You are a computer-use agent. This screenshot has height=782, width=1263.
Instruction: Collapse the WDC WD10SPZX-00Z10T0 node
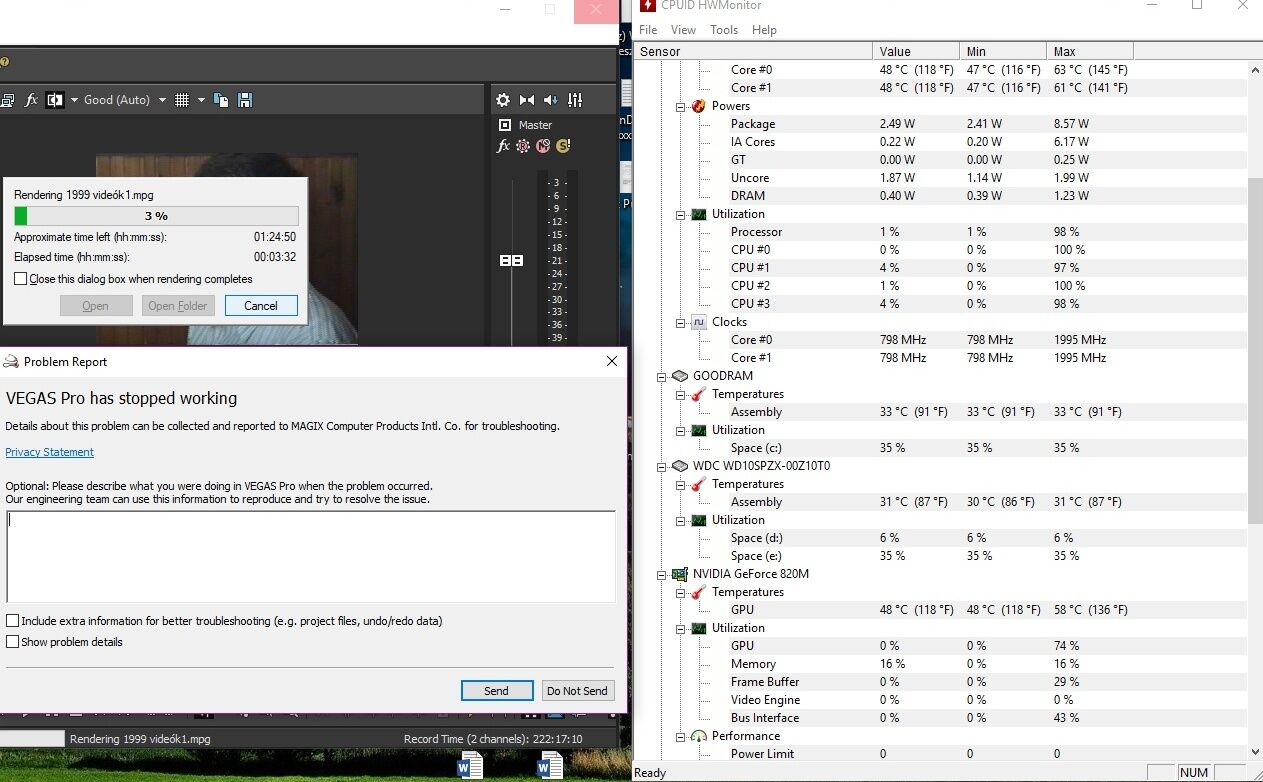pos(661,466)
